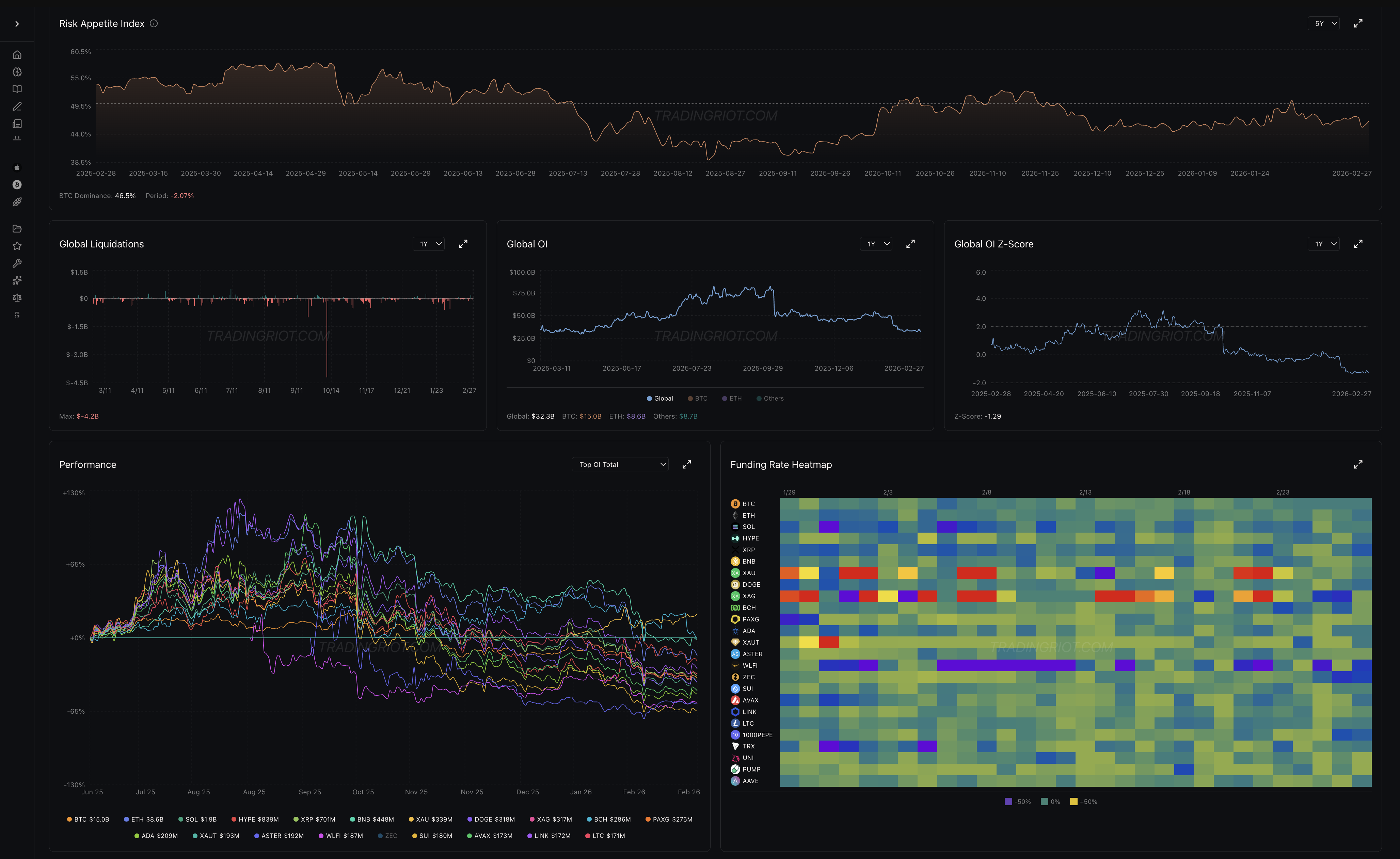Open the book/docs icon in the sidebar
The width and height of the screenshot is (1400, 859).
tap(17, 89)
